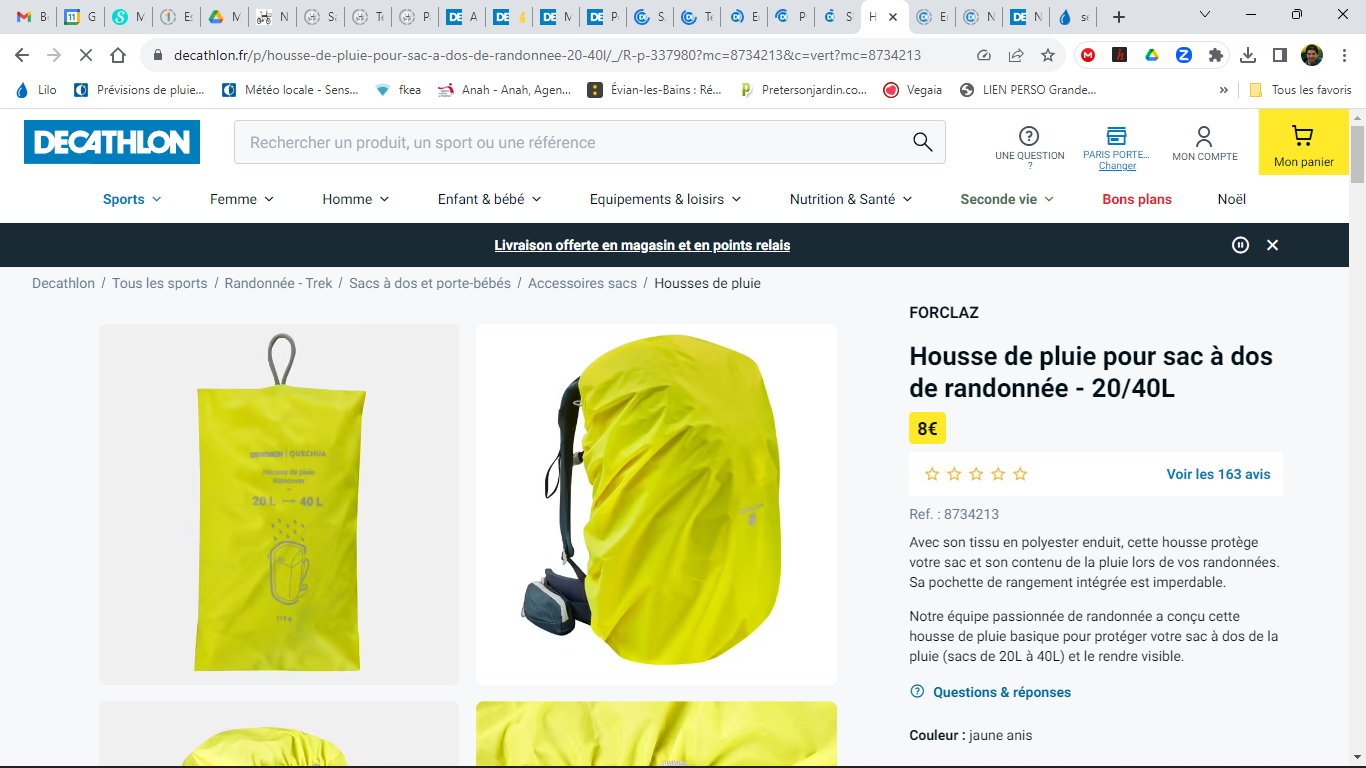Screen dimensions: 1366x768
Task: Click the product search field
Action: [570, 142]
